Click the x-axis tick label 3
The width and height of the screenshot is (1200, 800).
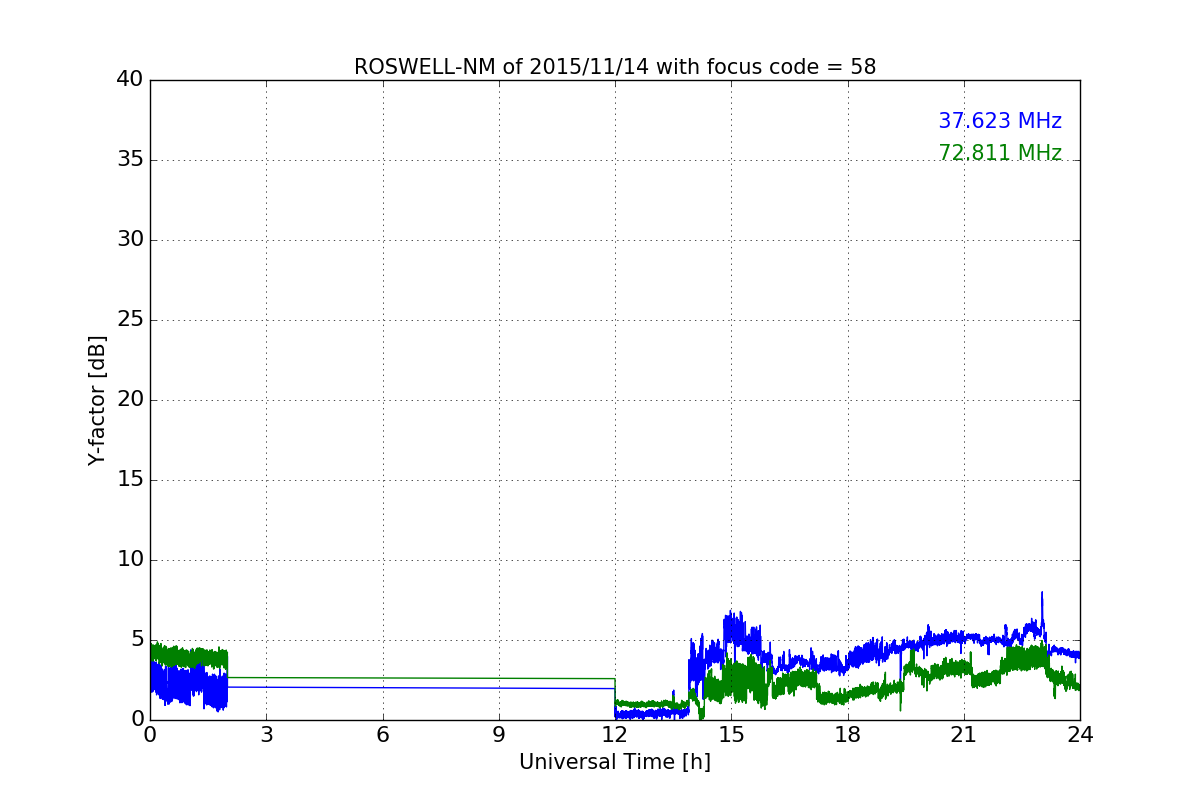pos(266,734)
